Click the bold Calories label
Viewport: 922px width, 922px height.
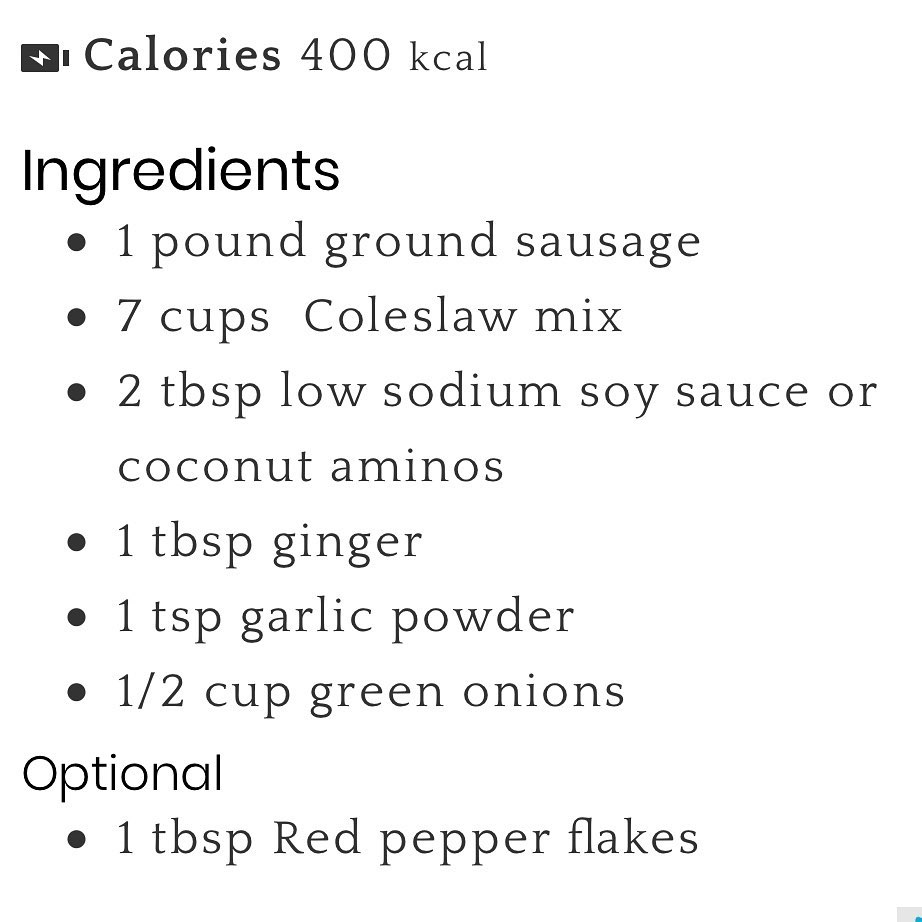pyautogui.click(x=182, y=55)
